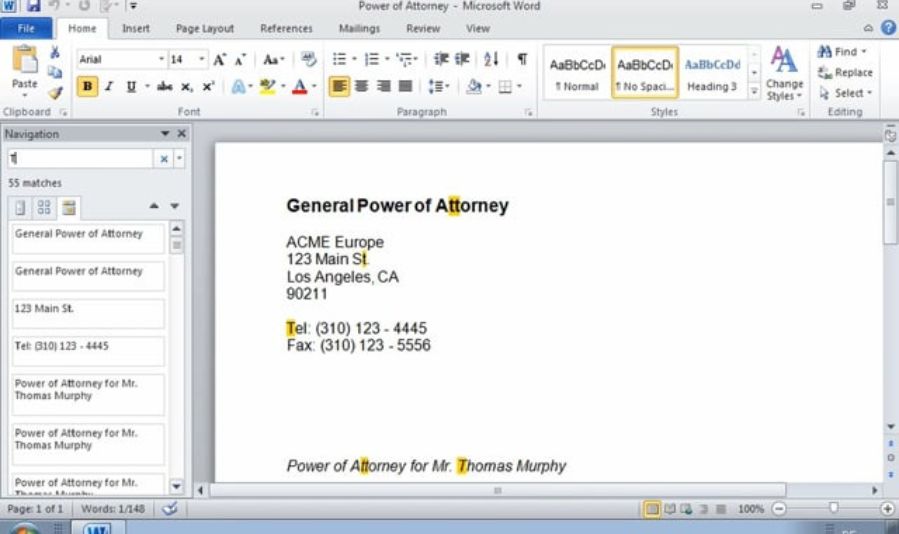Open Find dropdown arrow

(x=863, y=52)
